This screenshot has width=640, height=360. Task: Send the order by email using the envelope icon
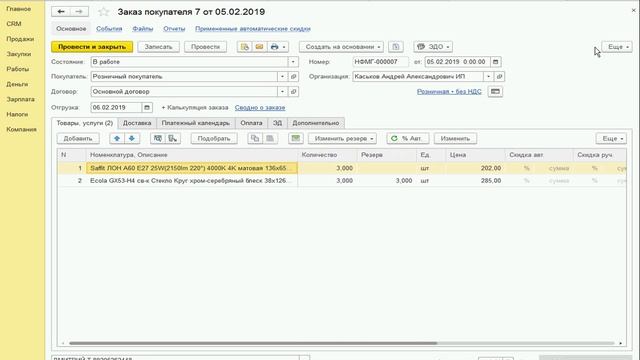tap(259, 47)
